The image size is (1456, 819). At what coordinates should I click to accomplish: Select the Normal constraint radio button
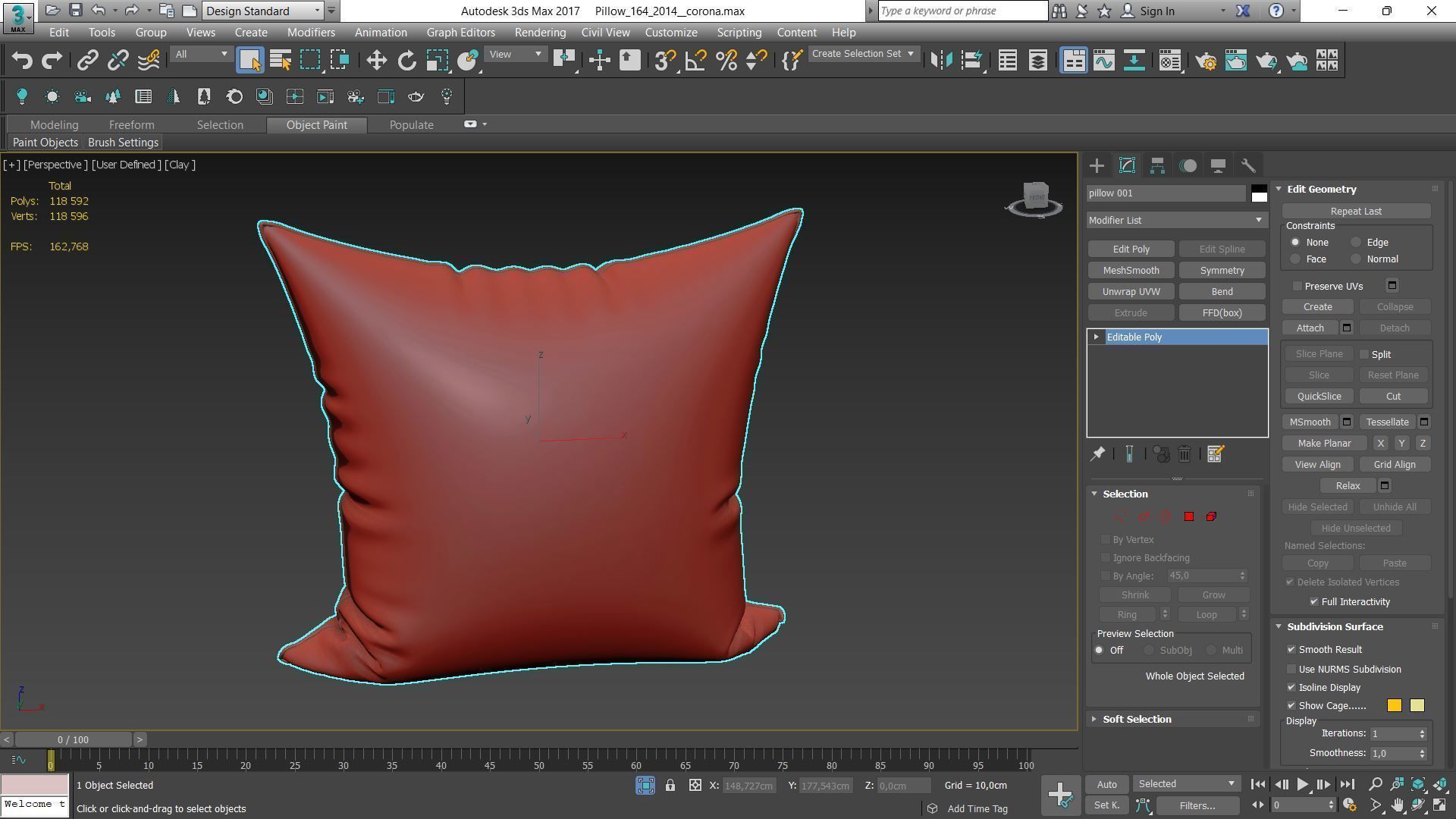click(x=1356, y=259)
